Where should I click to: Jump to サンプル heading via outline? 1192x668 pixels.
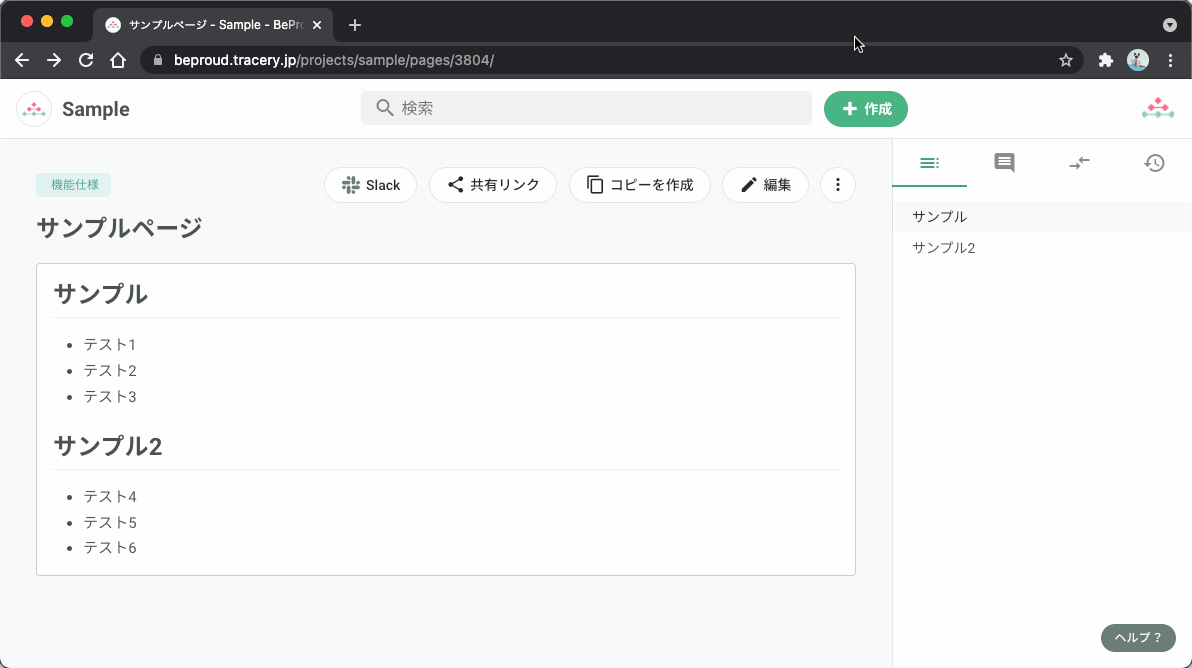coord(937,216)
